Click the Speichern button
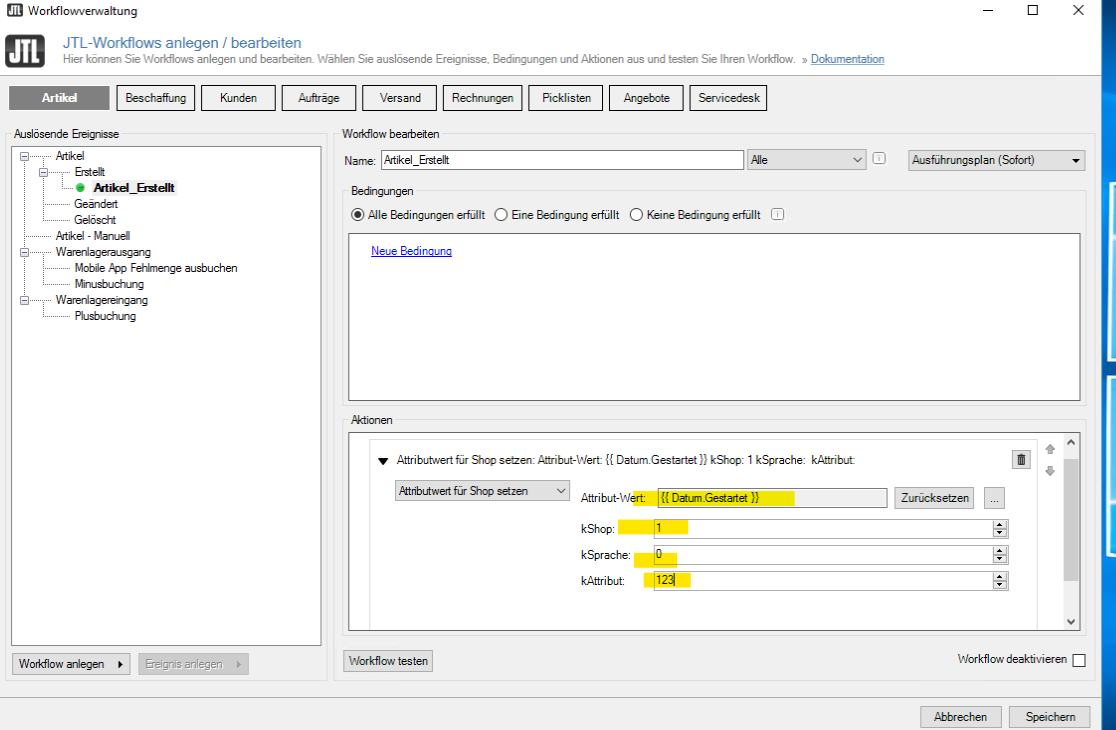Image resolution: width=1116 pixels, height=730 pixels. [x=1050, y=716]
